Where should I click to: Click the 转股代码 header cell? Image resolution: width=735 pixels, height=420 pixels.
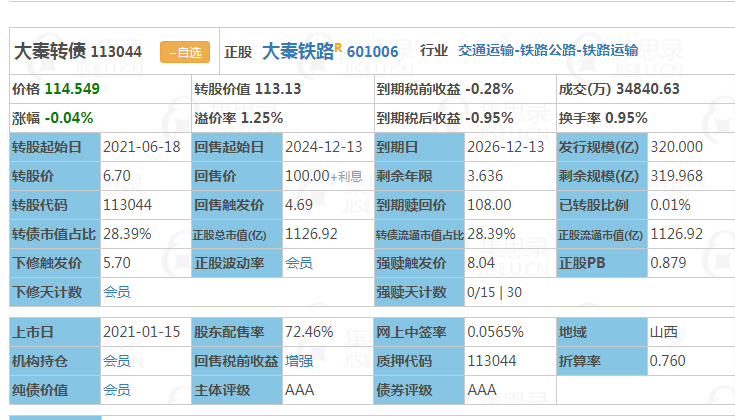tap(55, 205)
